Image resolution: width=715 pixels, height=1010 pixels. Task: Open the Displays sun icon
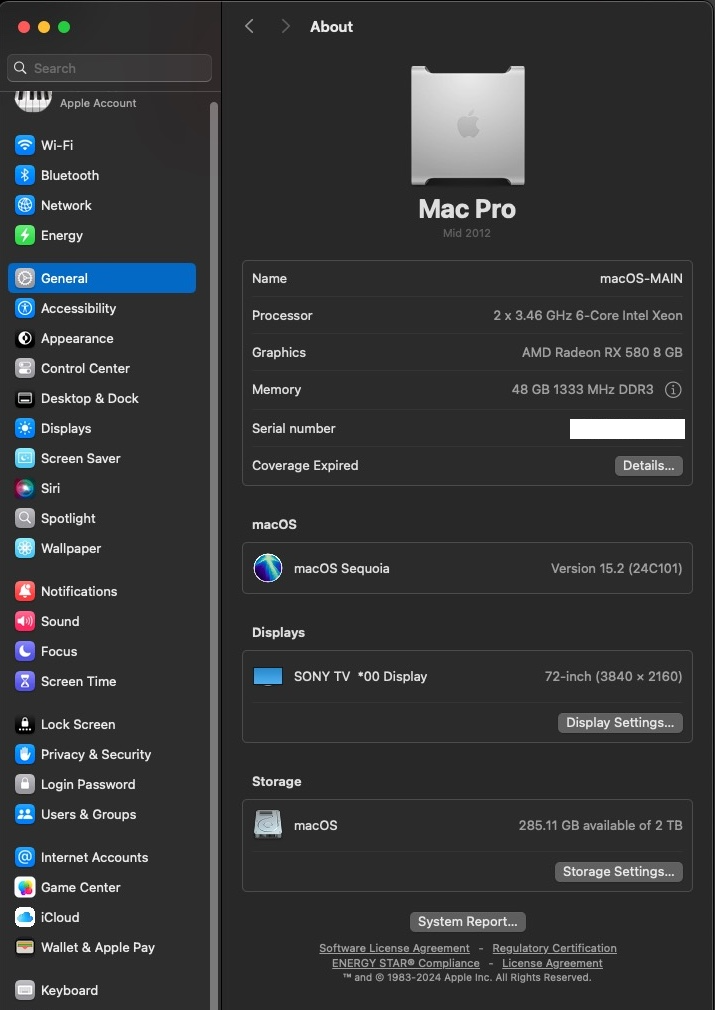24,428
